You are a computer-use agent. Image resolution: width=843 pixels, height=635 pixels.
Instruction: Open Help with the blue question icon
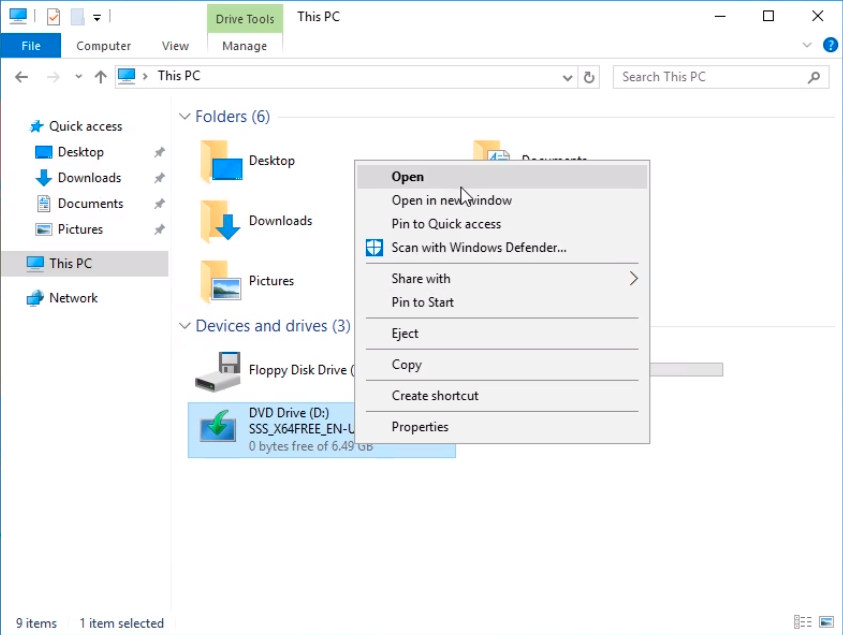pos(830,45)
